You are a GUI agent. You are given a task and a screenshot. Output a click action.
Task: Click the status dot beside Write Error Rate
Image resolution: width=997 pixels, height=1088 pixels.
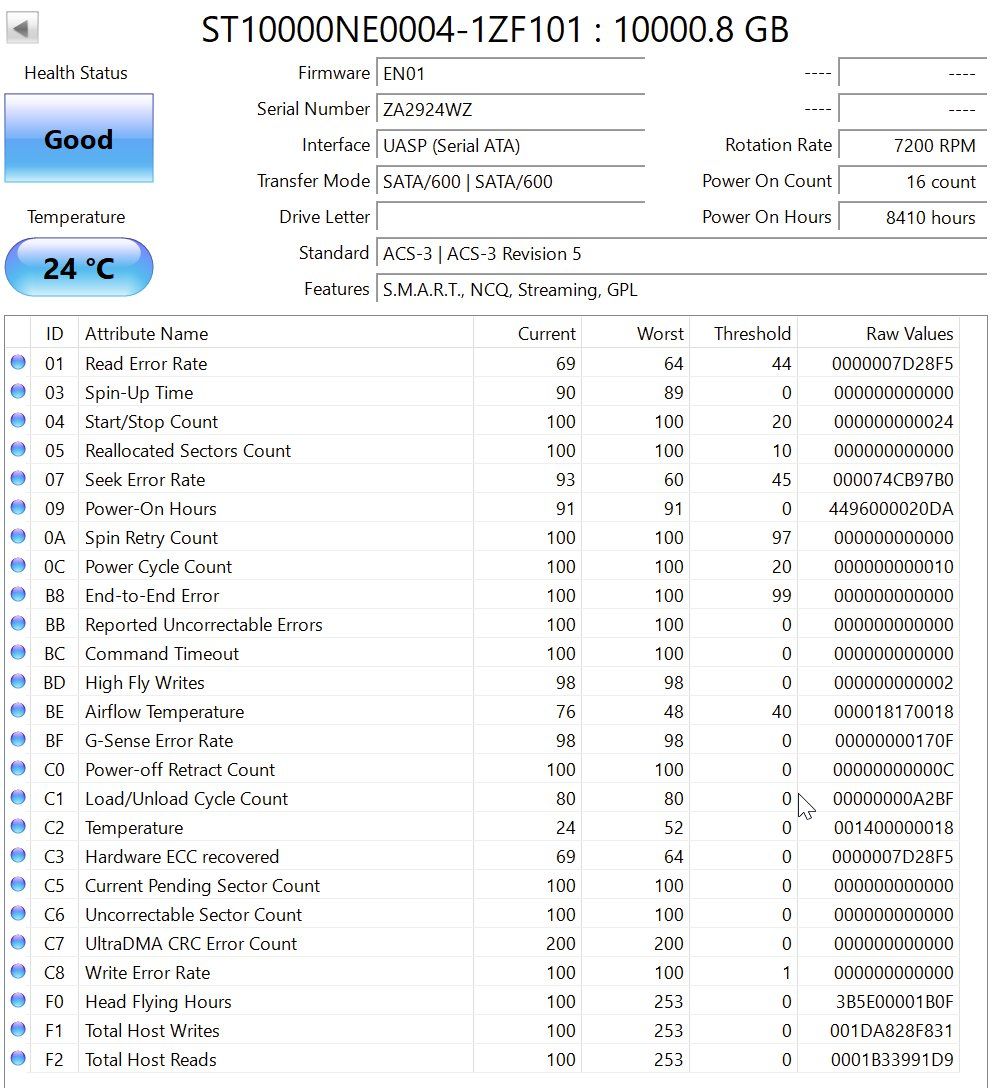(x=18, y=972)
